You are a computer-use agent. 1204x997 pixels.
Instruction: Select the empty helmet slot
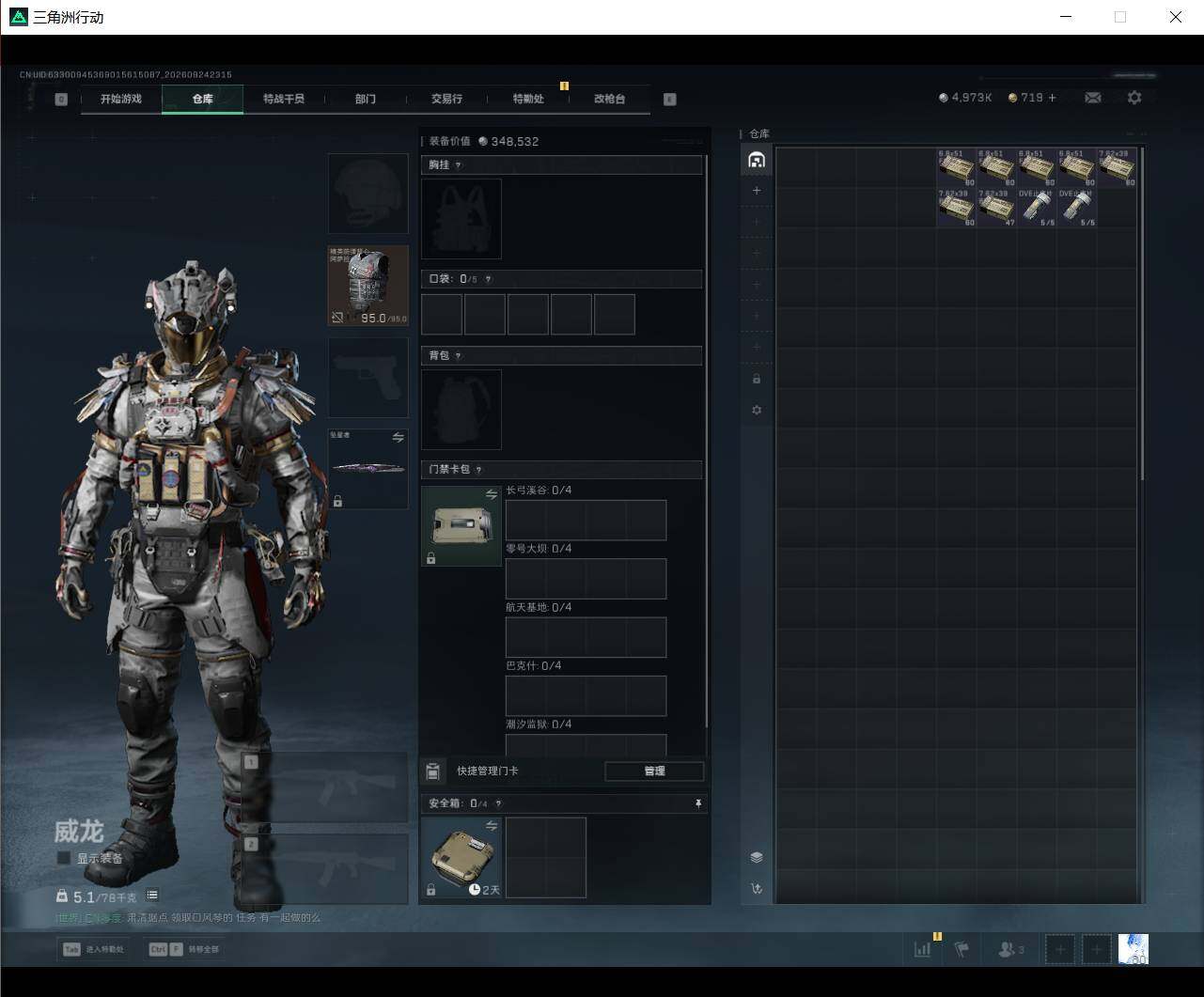coord(368,194)
